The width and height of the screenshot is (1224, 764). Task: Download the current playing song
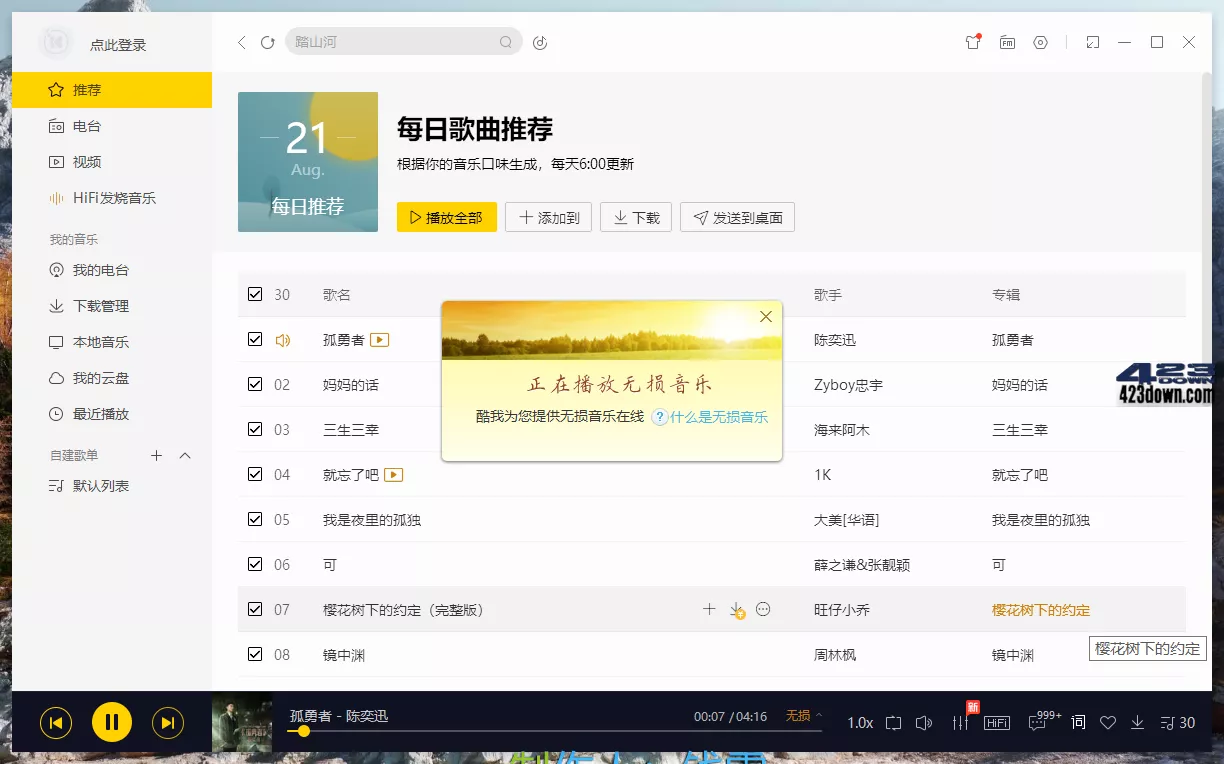click(x=1137, y=722)
